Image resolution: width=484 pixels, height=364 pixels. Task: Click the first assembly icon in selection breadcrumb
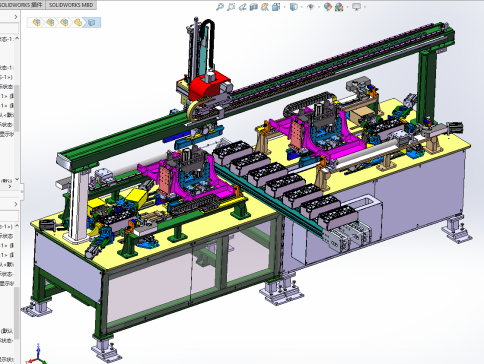(37, 22)
